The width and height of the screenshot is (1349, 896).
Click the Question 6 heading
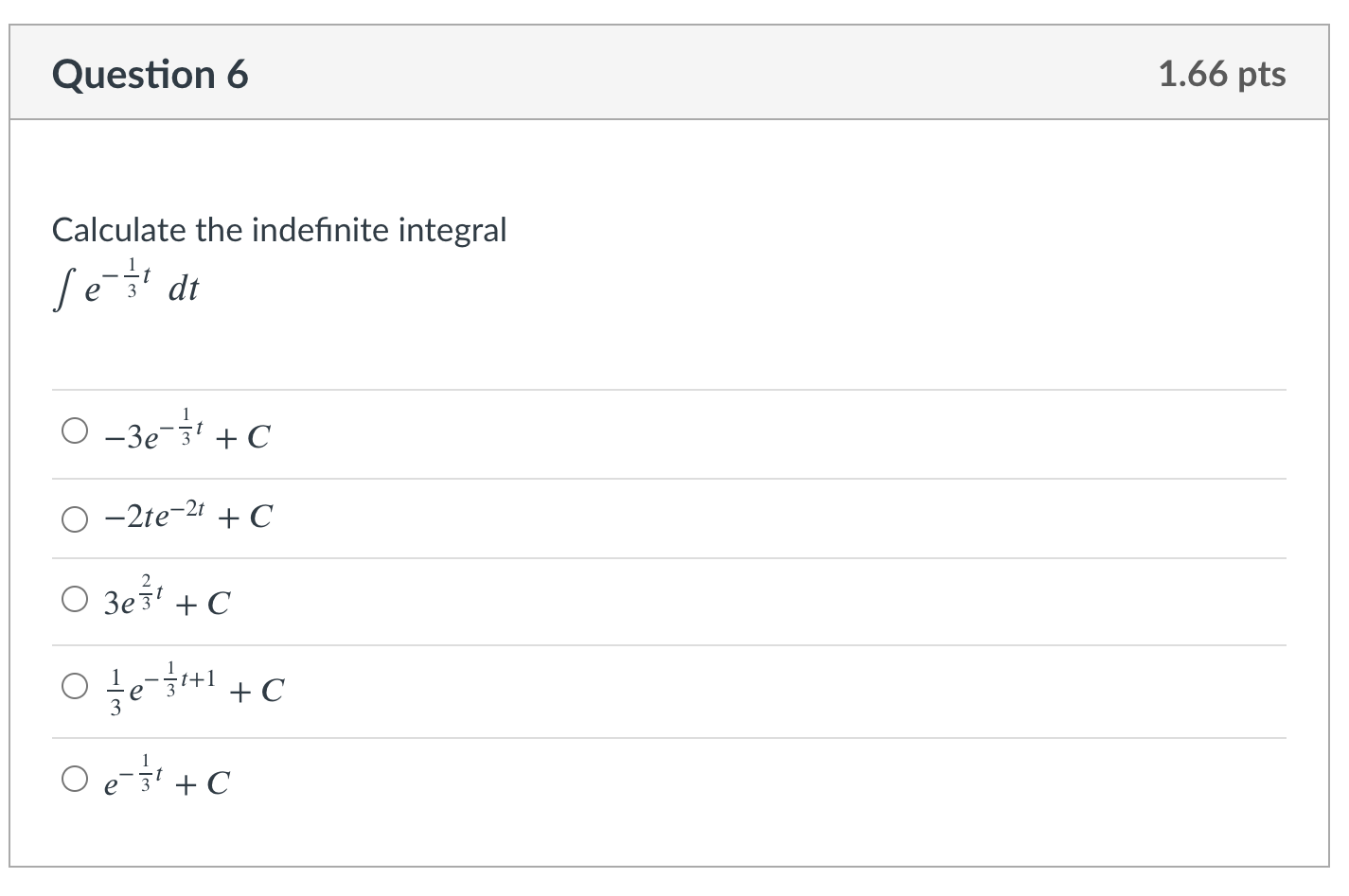(x=151, y=74)
